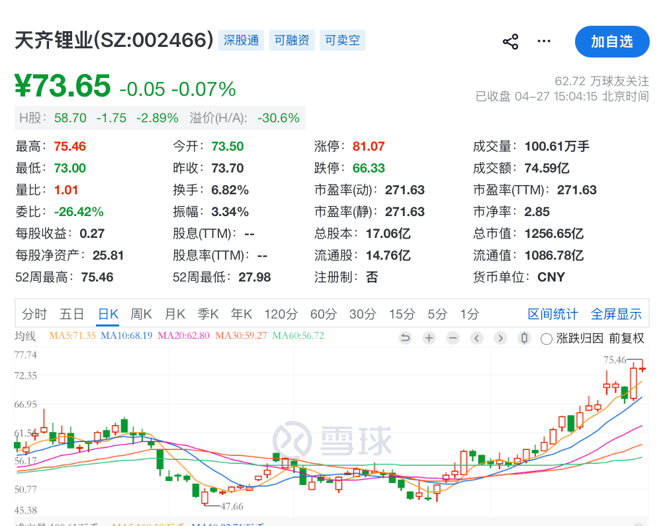Click the 区间统计 range statistics link
The height and width of the screenshot is (526, 667).
point(553,313)
